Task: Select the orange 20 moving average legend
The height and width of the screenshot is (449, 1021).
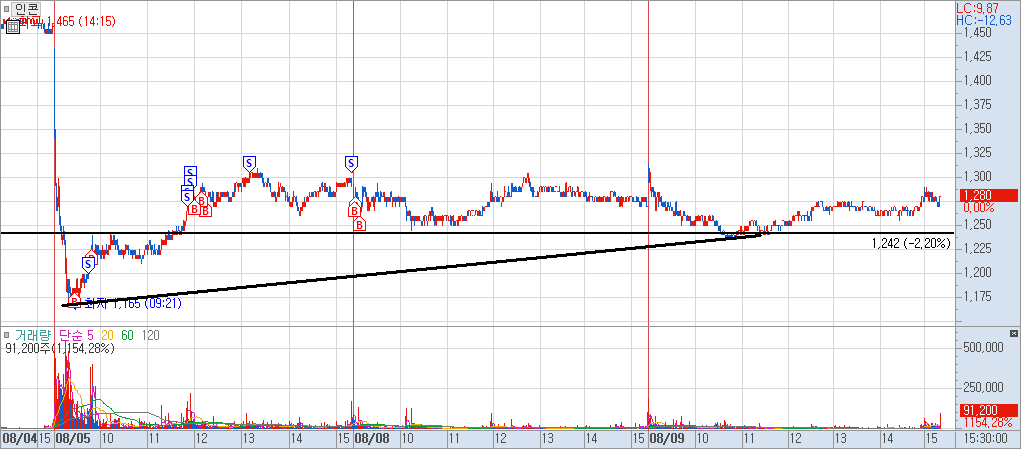Action: [x=107, y=335]
